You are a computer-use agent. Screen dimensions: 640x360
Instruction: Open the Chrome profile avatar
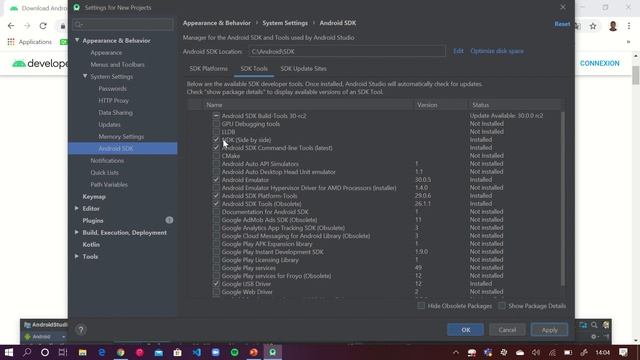click(x=613, y=26)
